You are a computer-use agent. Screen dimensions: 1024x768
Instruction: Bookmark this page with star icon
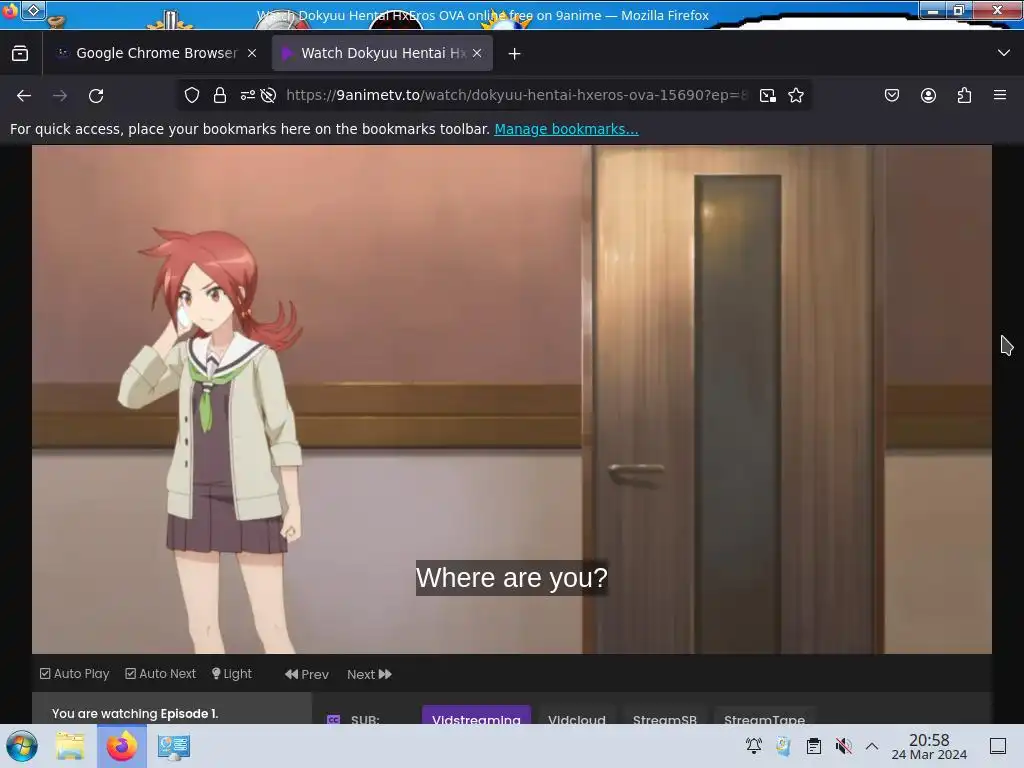pos(795,95)
